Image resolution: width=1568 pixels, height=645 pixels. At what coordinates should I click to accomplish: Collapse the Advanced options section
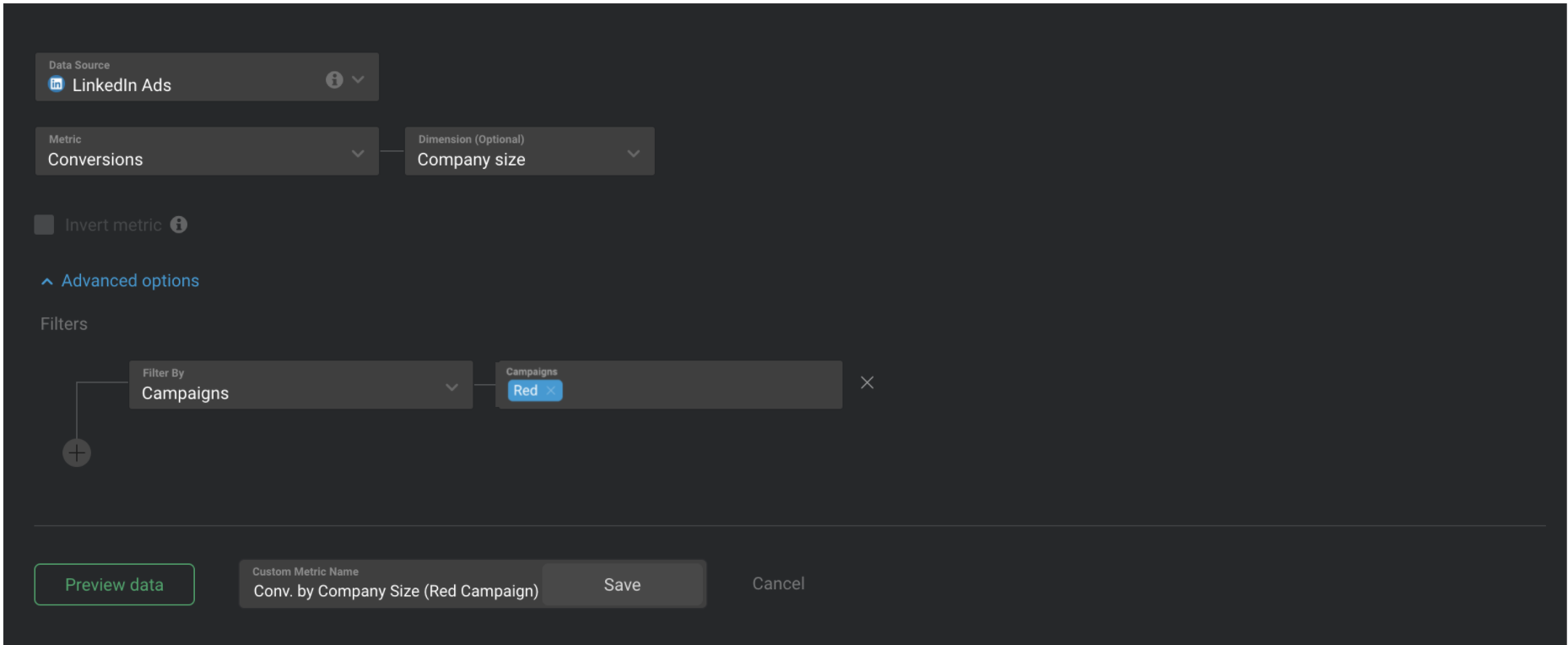[120, 280]
